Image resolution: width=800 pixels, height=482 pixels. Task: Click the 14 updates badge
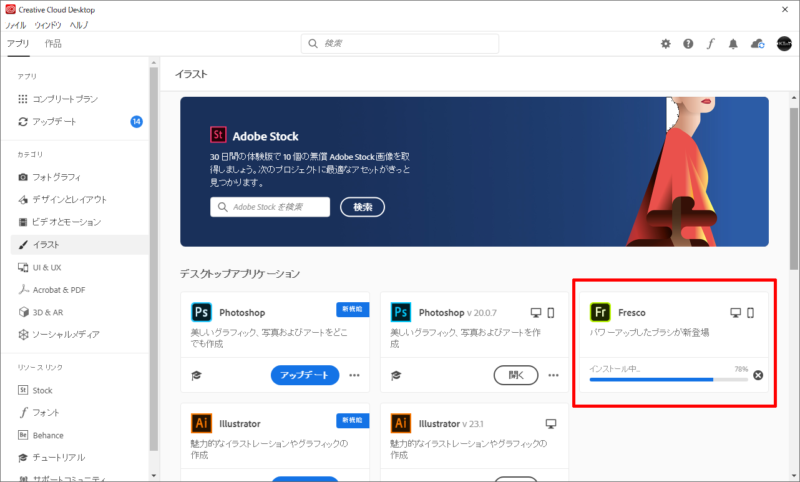[136, 121]
